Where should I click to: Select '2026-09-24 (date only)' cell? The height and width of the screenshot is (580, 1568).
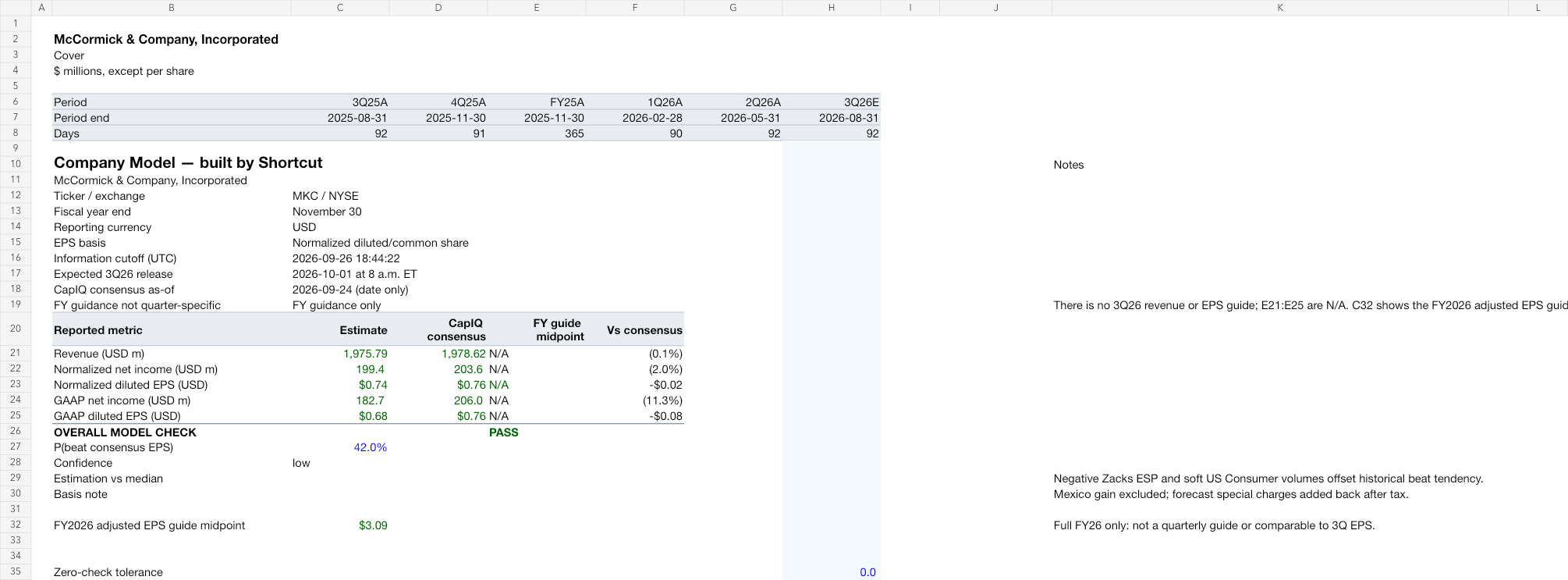[350, 290]
